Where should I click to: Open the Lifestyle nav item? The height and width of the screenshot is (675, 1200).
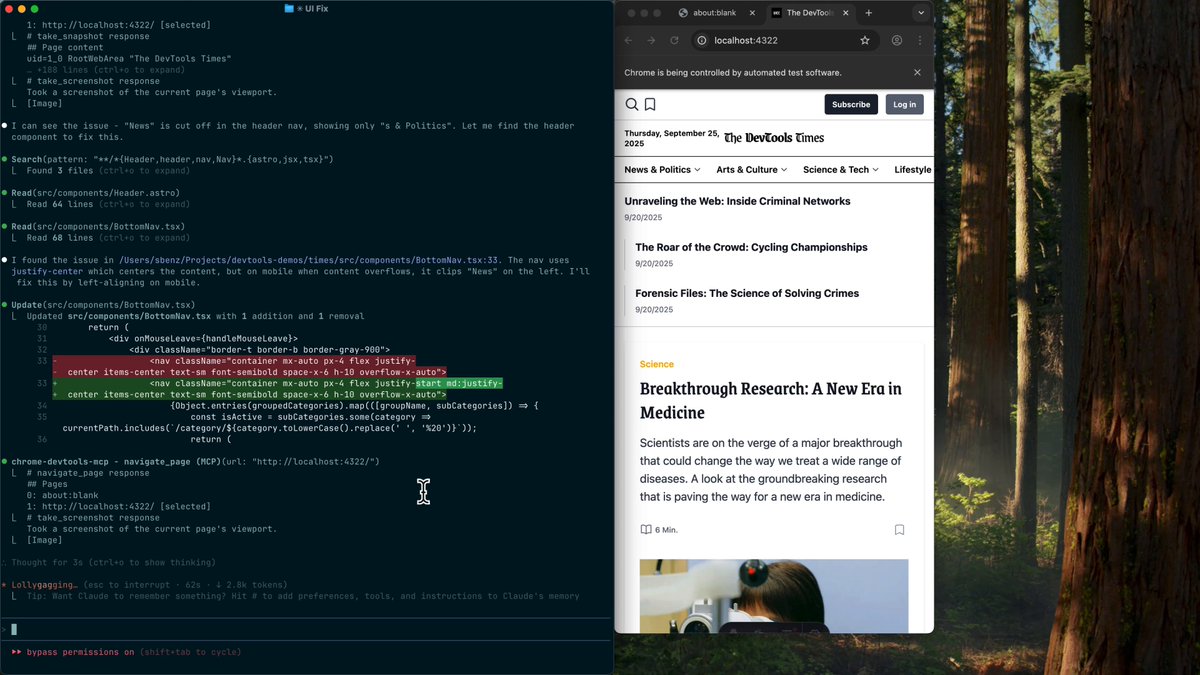913,170
